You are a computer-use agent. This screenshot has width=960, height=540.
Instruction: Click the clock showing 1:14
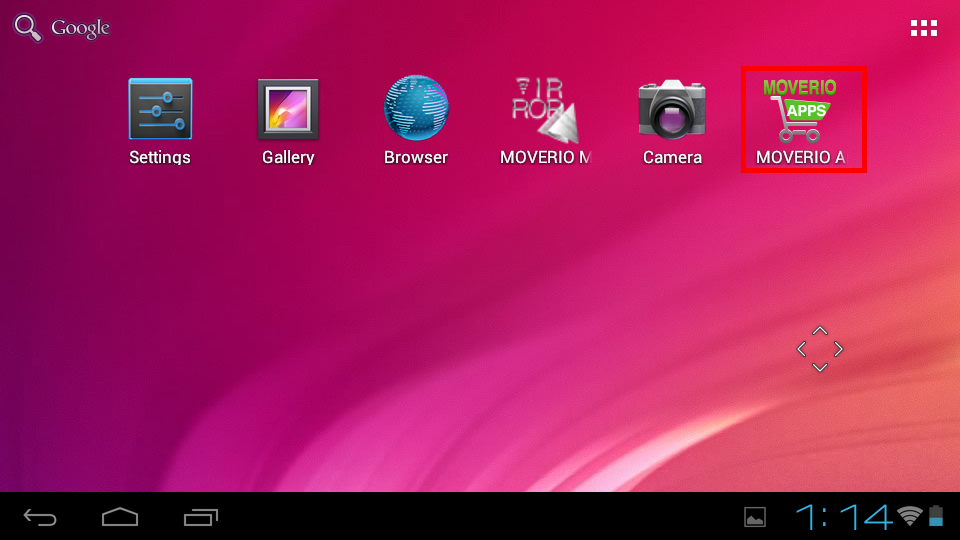(843, 517)
